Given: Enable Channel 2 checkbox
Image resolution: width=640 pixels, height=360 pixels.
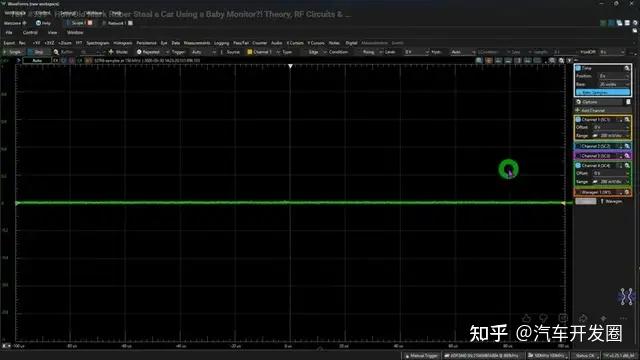Looking at the screenshot, I should [578, 146].
